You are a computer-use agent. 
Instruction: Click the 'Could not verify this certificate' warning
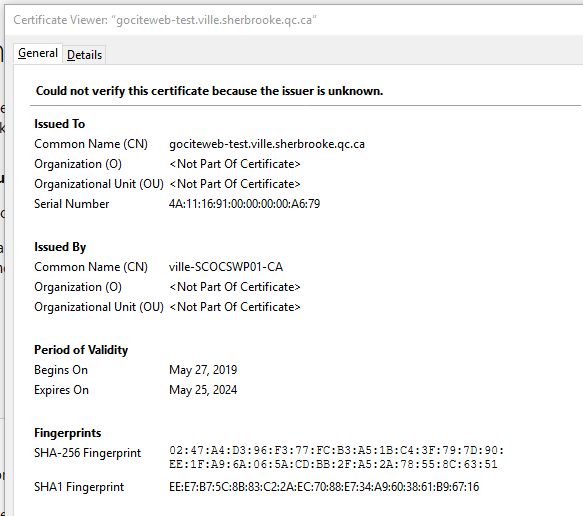tap(209, 91)
